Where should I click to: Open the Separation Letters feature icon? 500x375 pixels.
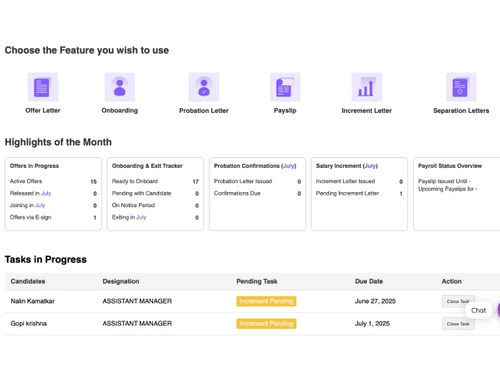pyautogui.click(x=461, y=87)
